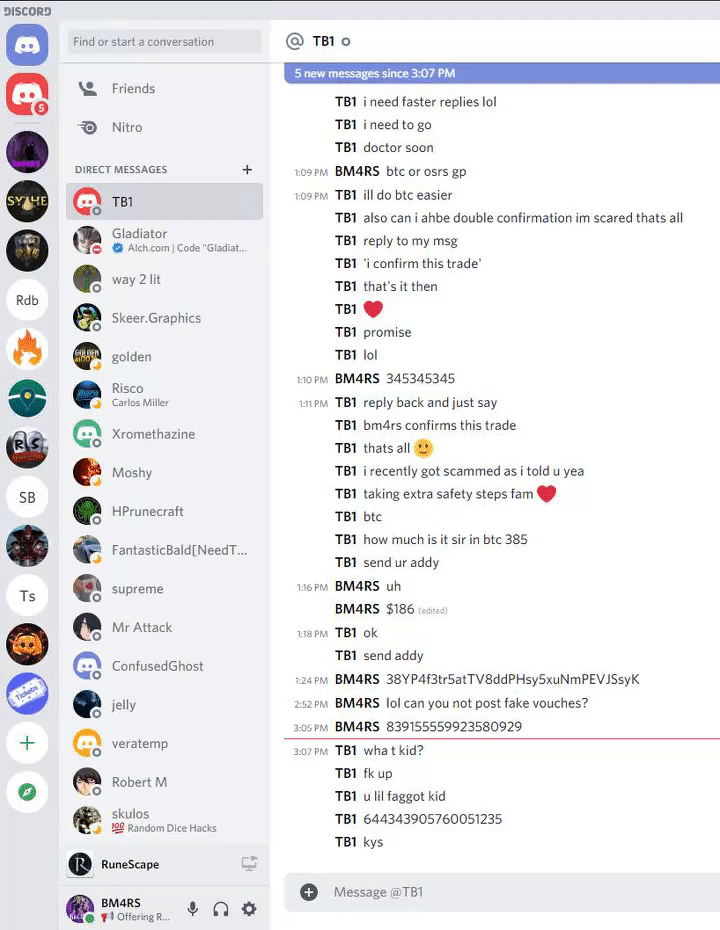The image size is (720, 930).
Task: Attach file using plus button in message box
Action: click(x=309, y=892)
